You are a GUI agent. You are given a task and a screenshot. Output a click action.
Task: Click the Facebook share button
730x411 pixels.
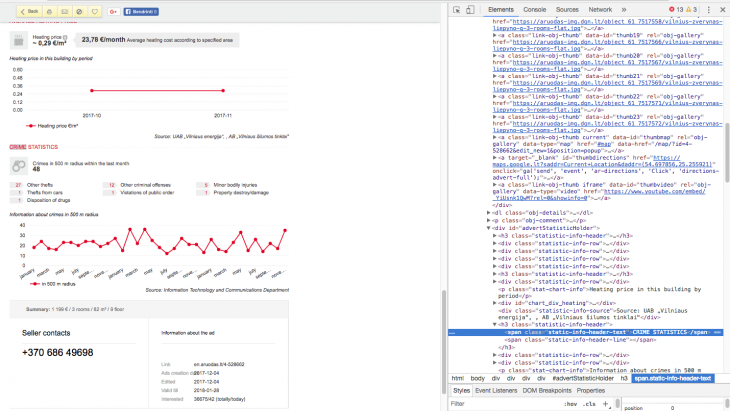pos(143,10)
